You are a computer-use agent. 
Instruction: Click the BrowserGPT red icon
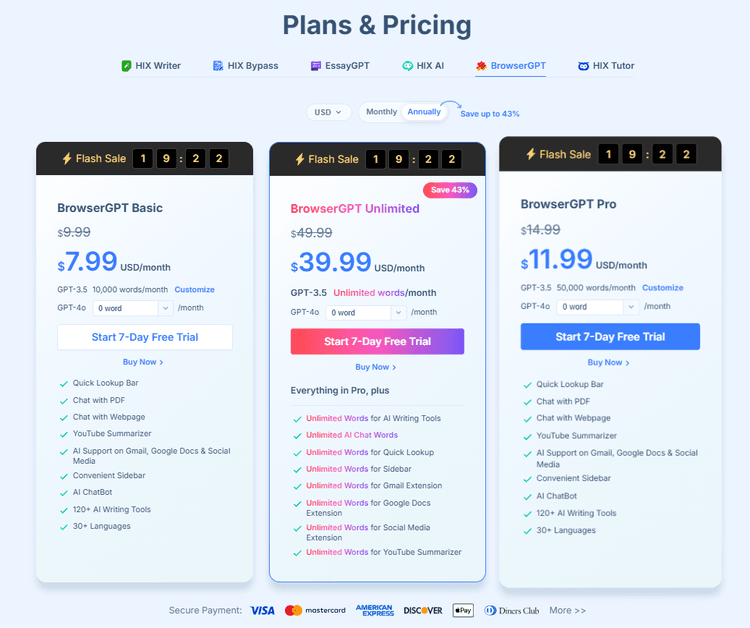tap(481, 66)
